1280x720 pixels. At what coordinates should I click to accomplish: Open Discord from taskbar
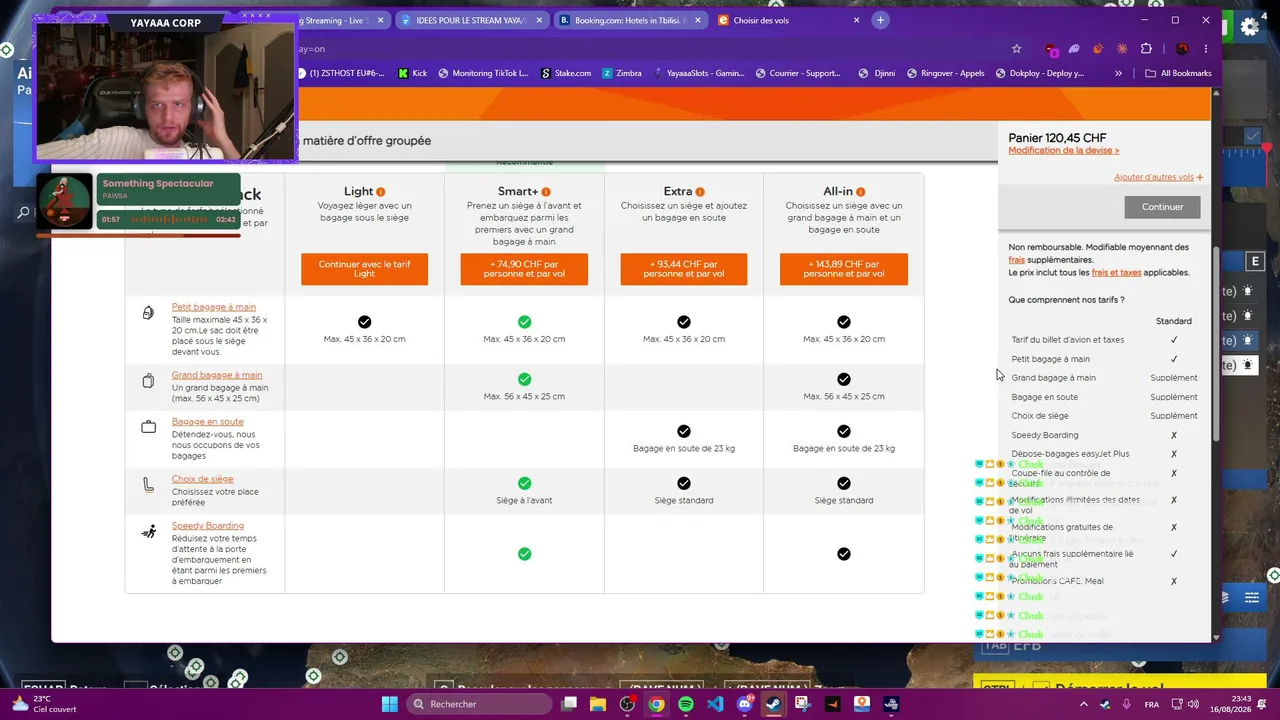pos(744,704)
